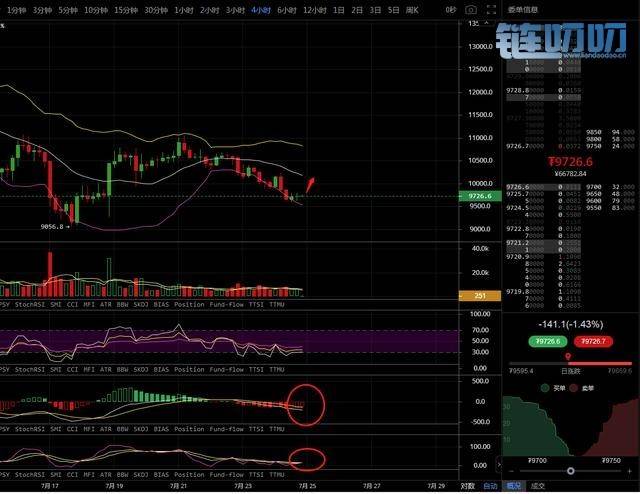640x494 pixels.
Task: Select the 12小时 timeframe
Action: (x=315, y=10)
